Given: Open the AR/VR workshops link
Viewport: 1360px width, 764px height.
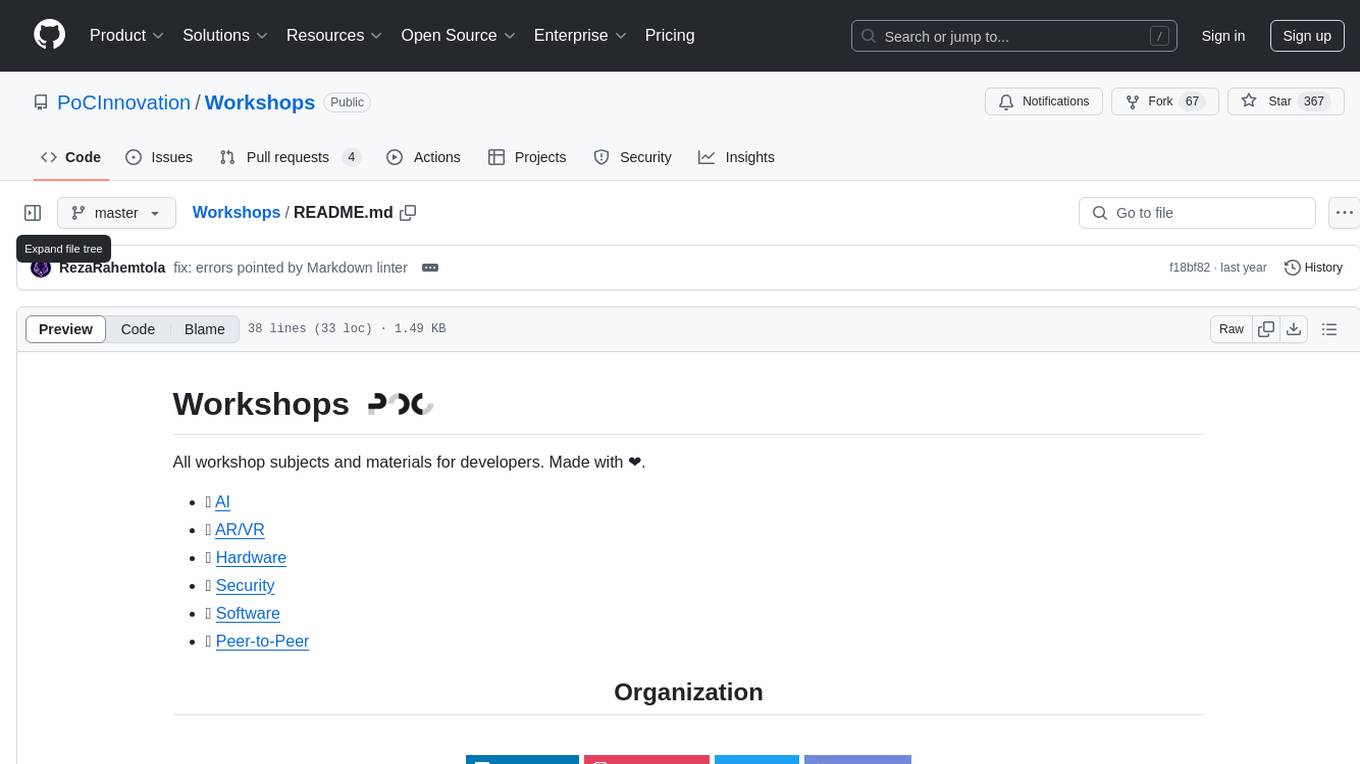Looking at the screenshot, I should [240, 530].
